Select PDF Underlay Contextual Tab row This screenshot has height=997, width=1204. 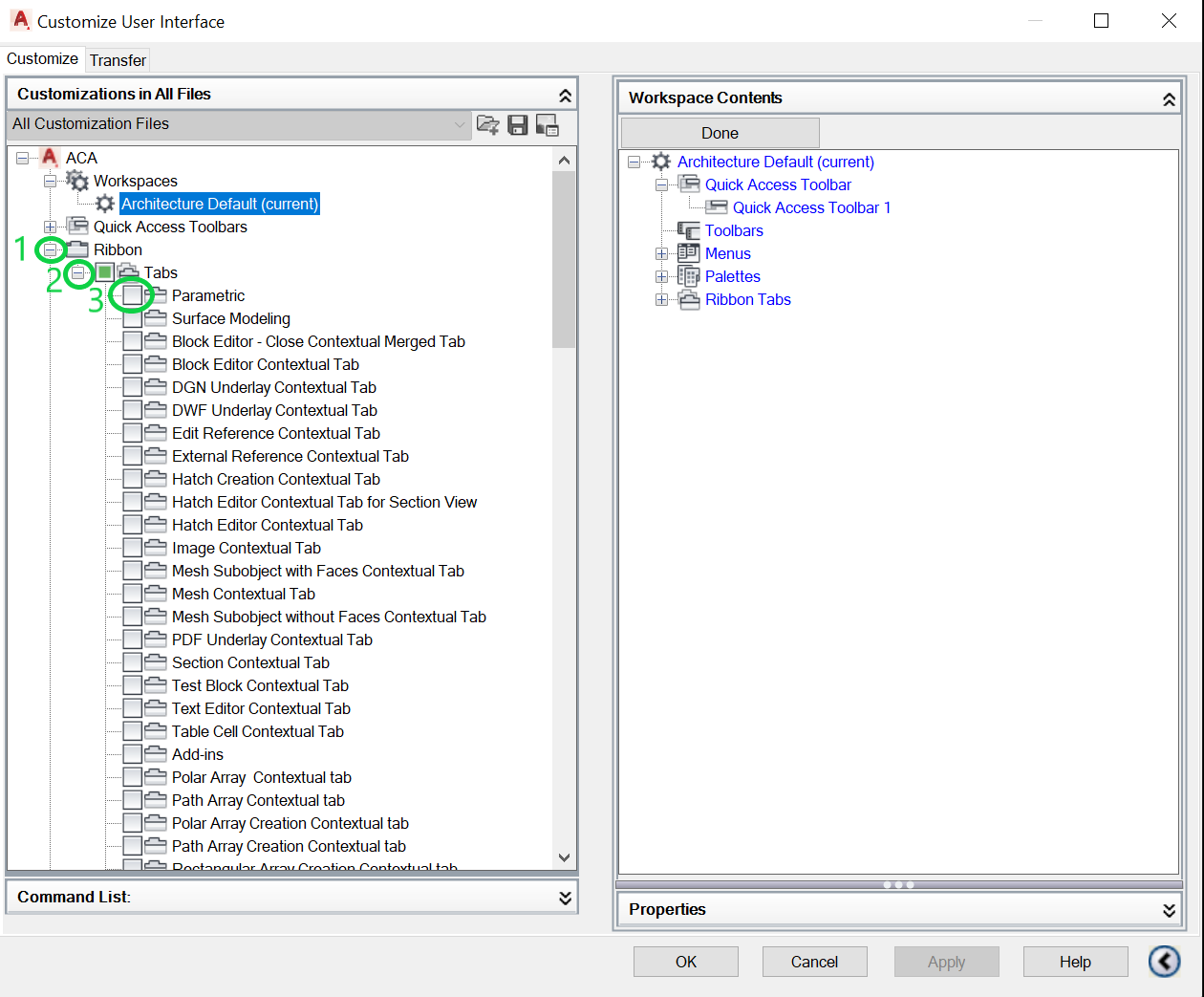point(272,639)
